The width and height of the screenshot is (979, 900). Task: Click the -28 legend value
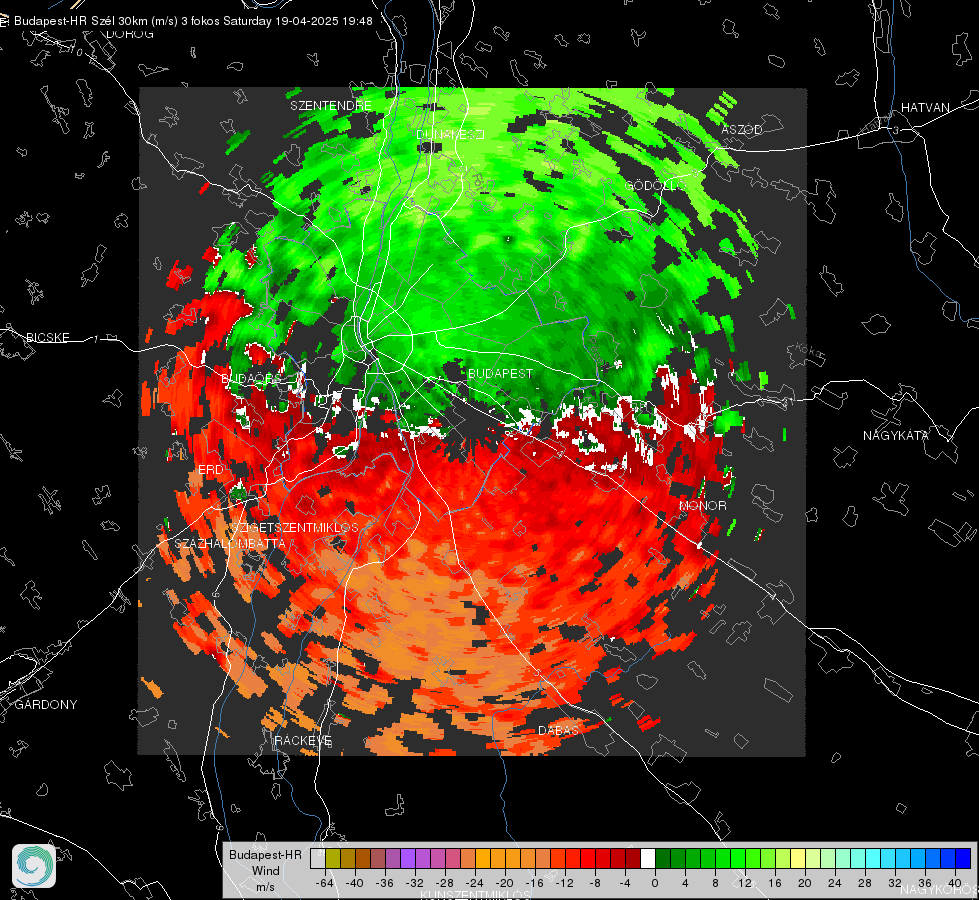pos(445,883)
